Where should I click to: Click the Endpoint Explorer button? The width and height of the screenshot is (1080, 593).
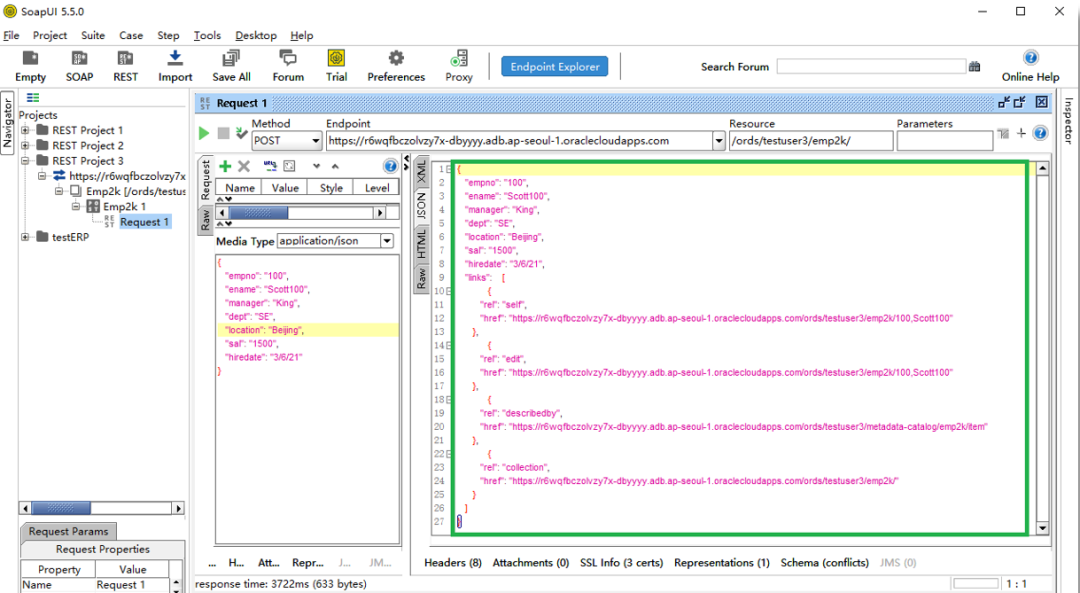pyautogui.click(x=555, y=67)
